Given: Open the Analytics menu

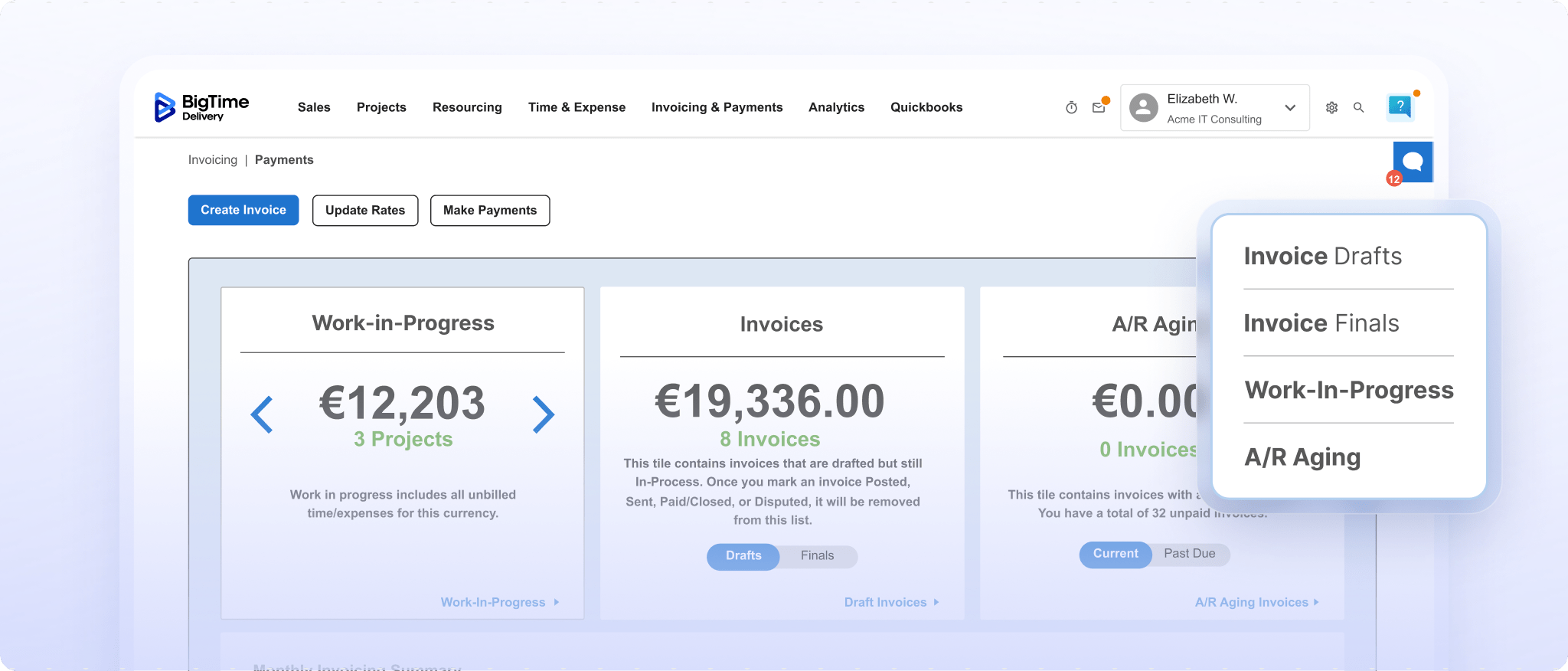Looking at the screenshot, I should [x=836, y=107].
